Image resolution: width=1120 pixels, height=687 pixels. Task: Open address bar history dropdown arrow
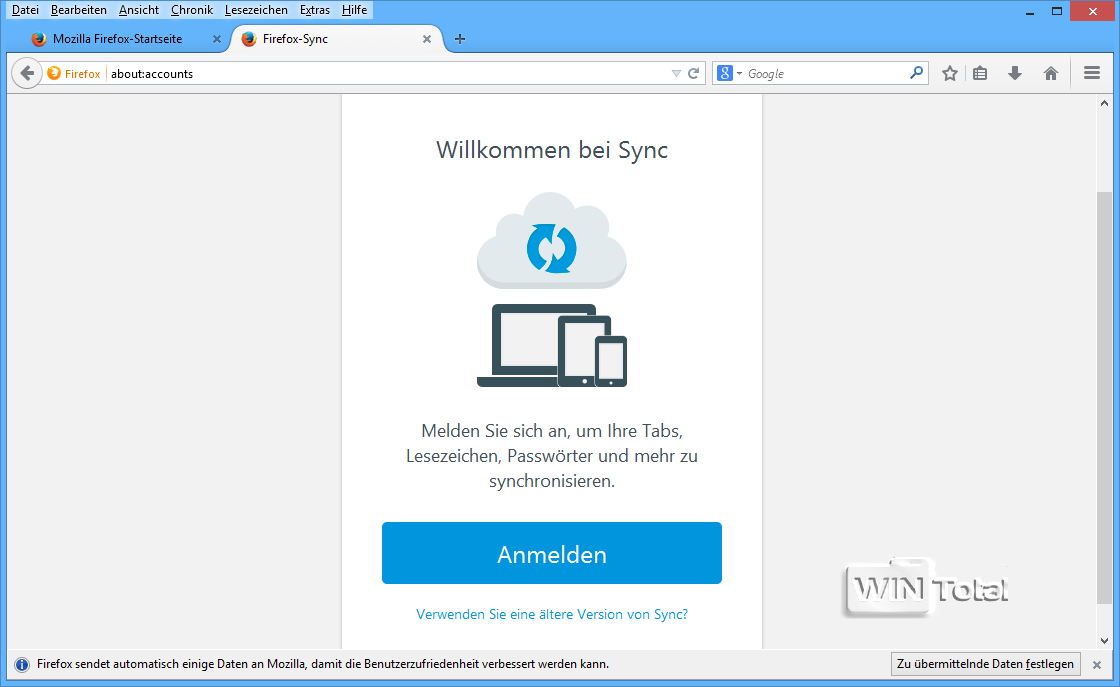pos(676,74)
